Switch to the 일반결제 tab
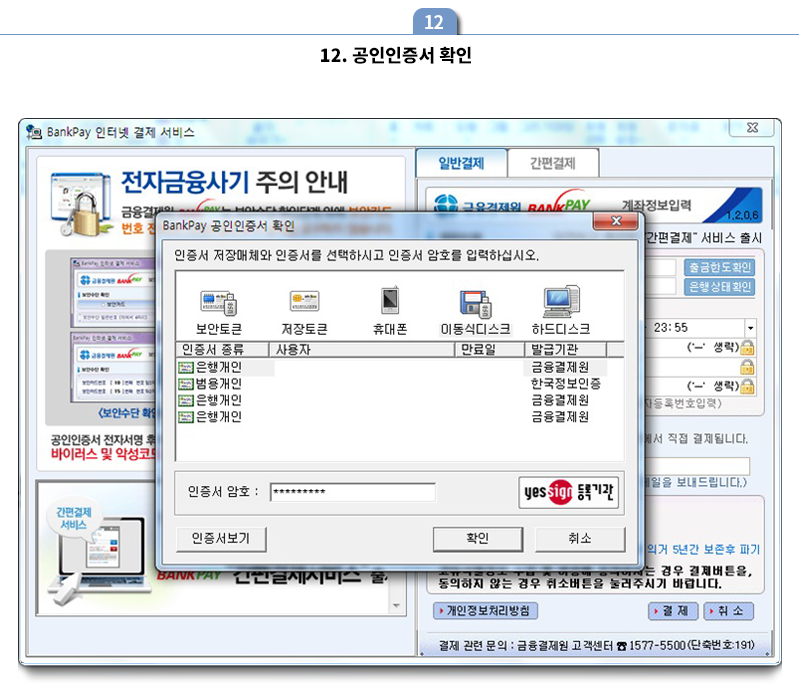The width and height of the screenshot is (800, 686). click(461, 163)
